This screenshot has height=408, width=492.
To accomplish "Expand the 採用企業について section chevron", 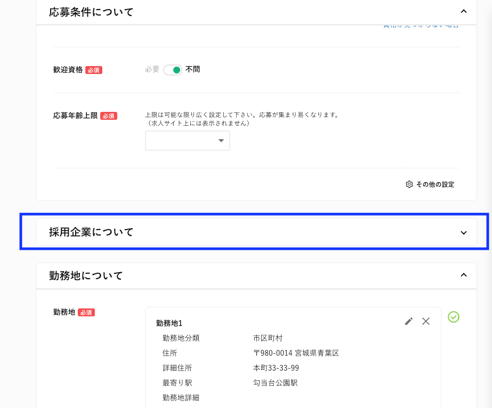I will 463,232.
